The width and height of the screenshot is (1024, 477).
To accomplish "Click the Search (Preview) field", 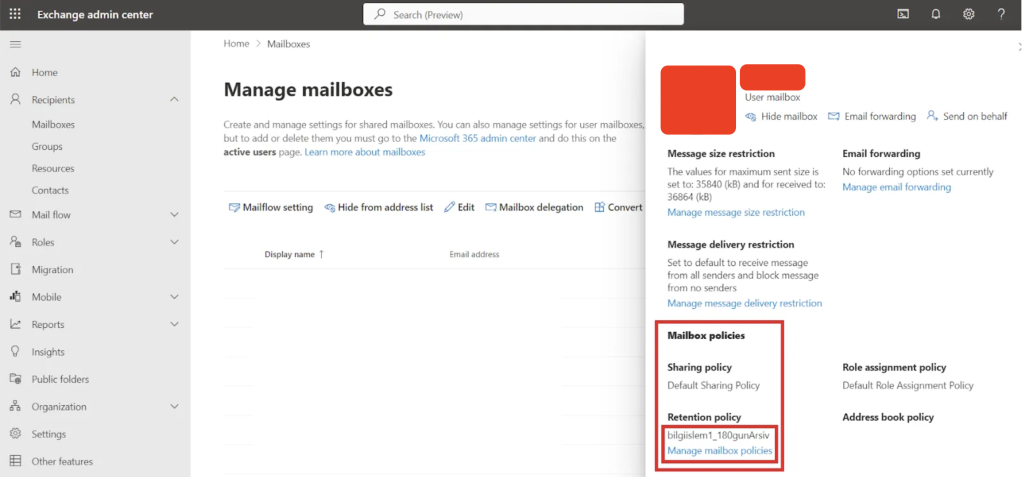I will [523, 15].
